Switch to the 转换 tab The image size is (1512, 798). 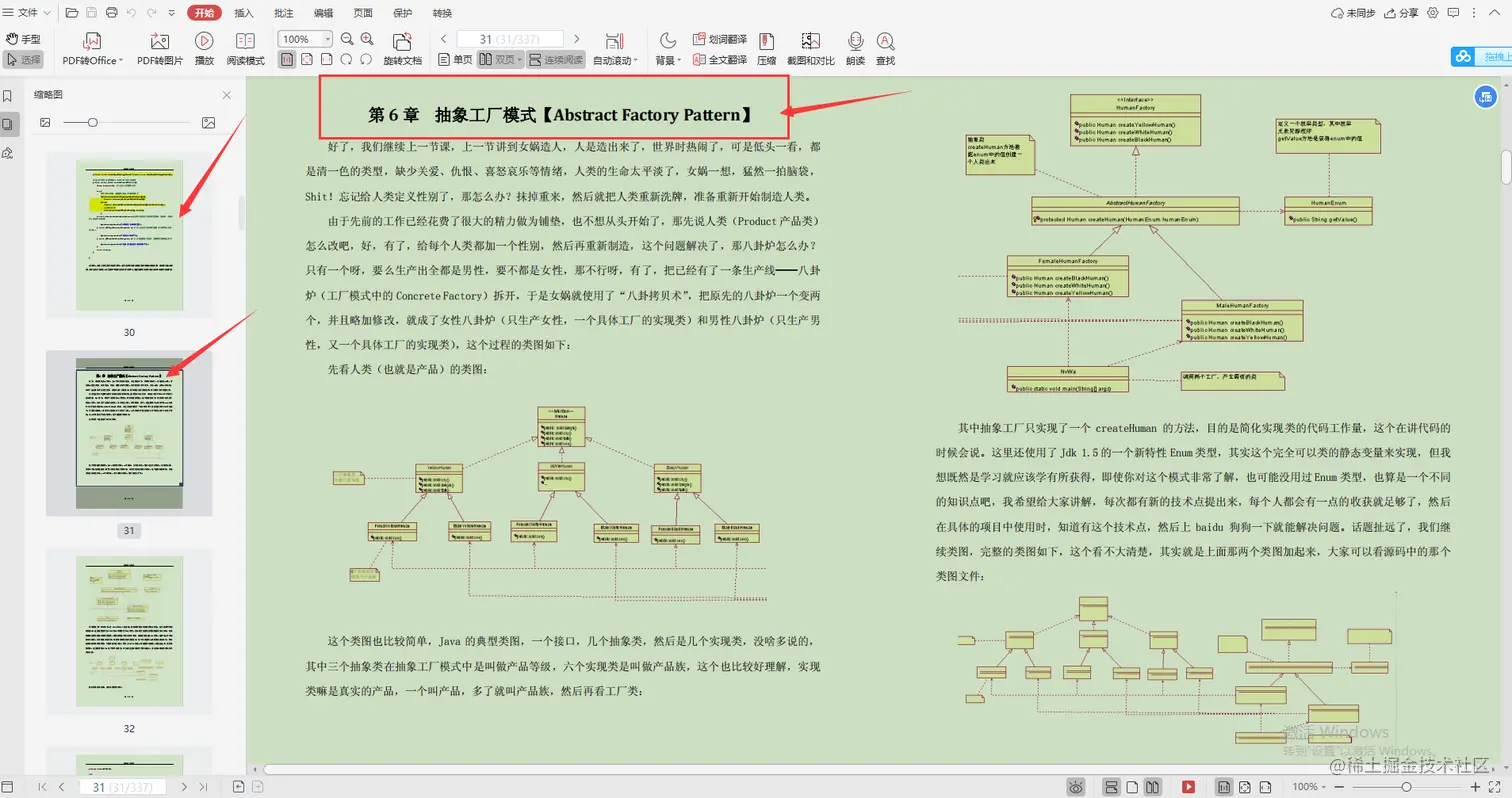coord(442,13)
